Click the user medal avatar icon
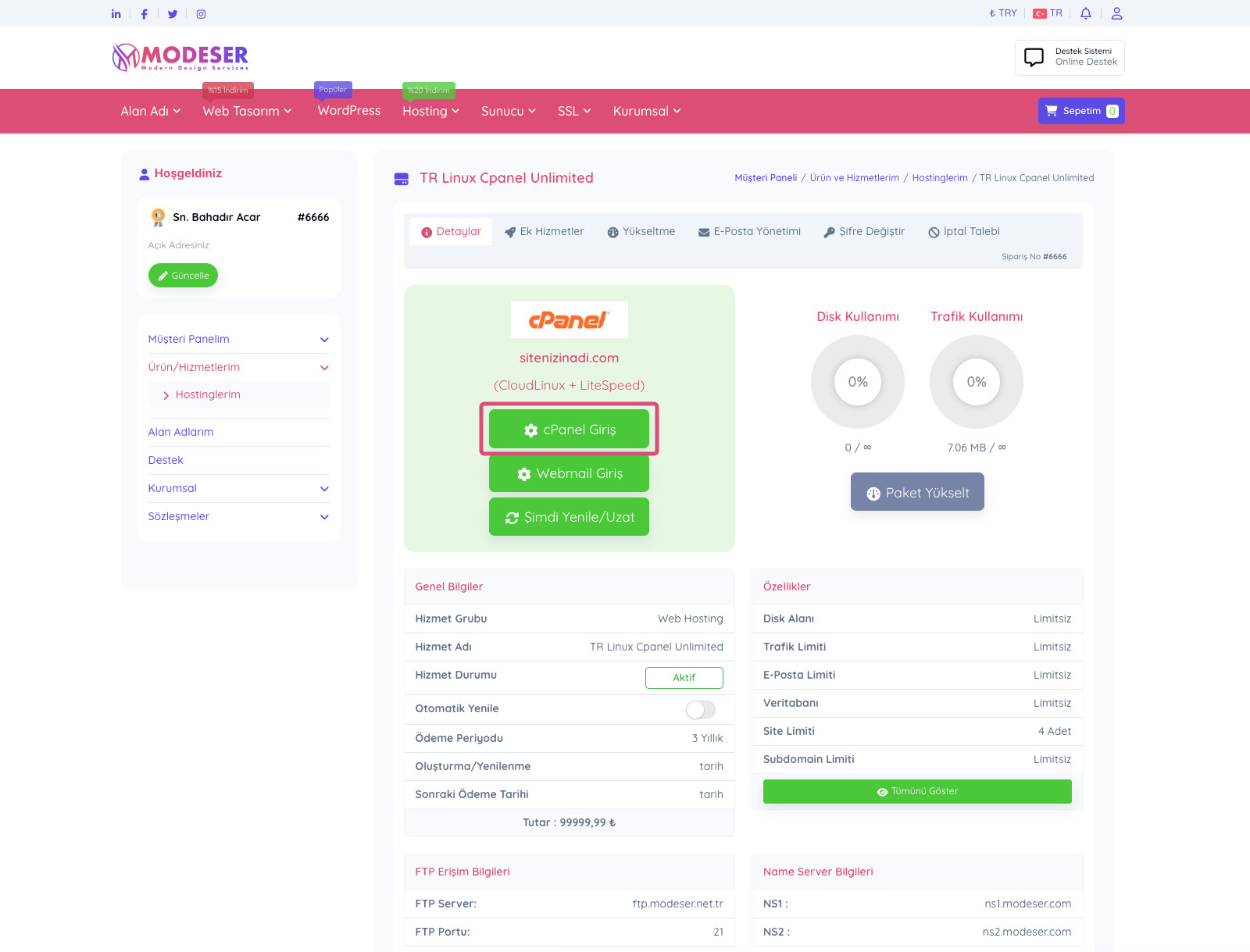 pos(158,217)
